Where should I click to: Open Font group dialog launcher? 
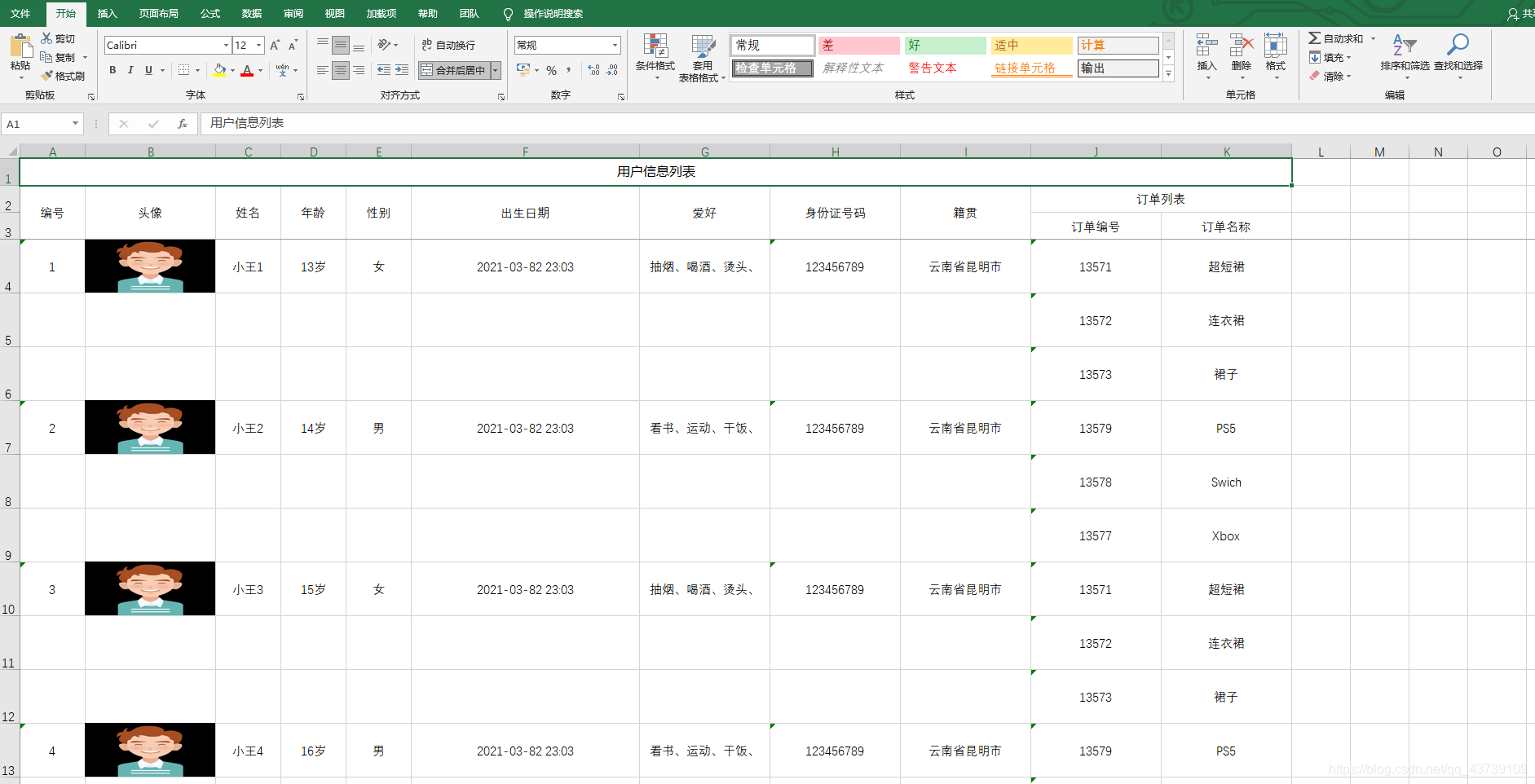click(301, 97)
